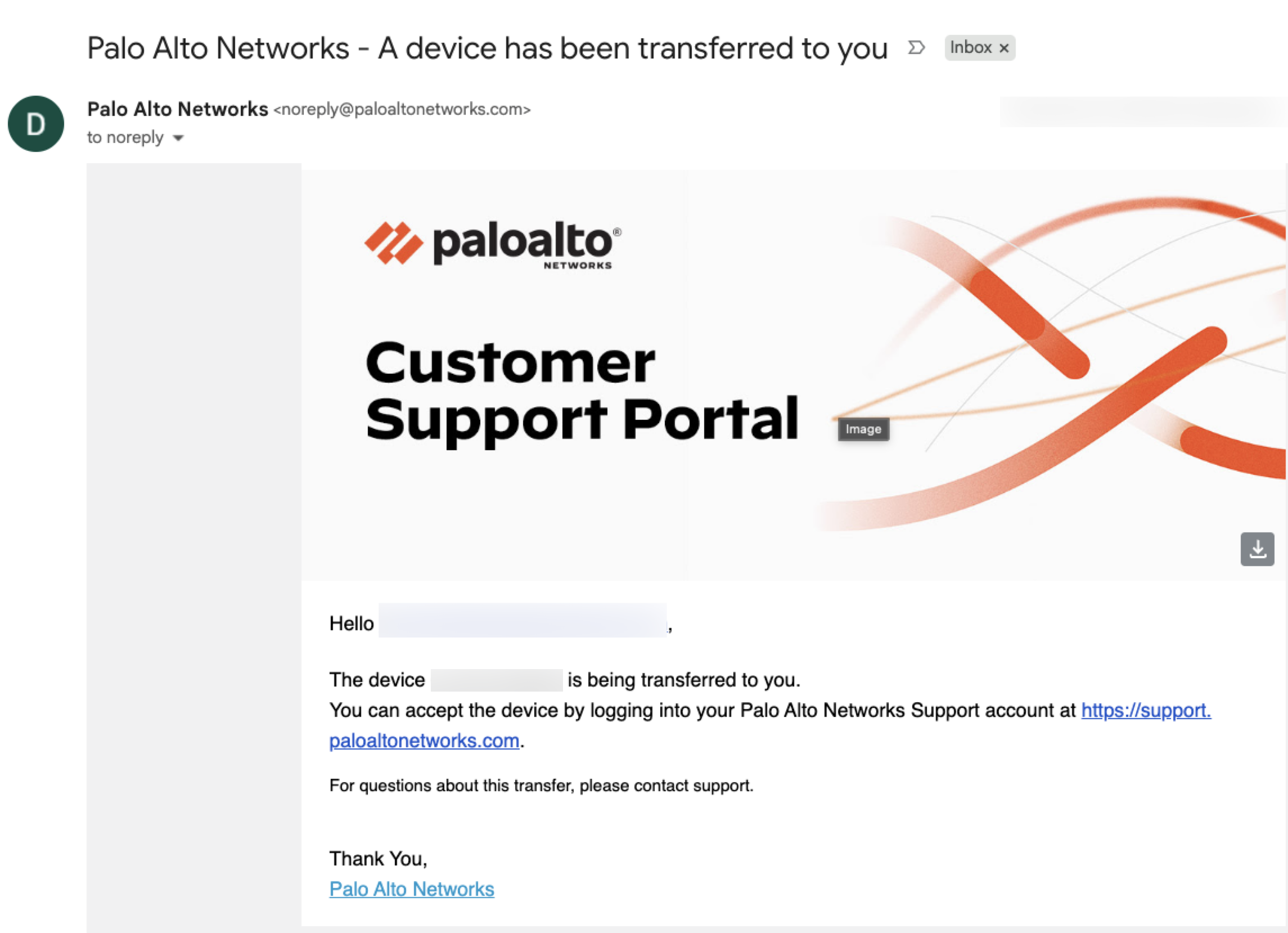Click the Image tooltip label on the banner

(863, 429)
